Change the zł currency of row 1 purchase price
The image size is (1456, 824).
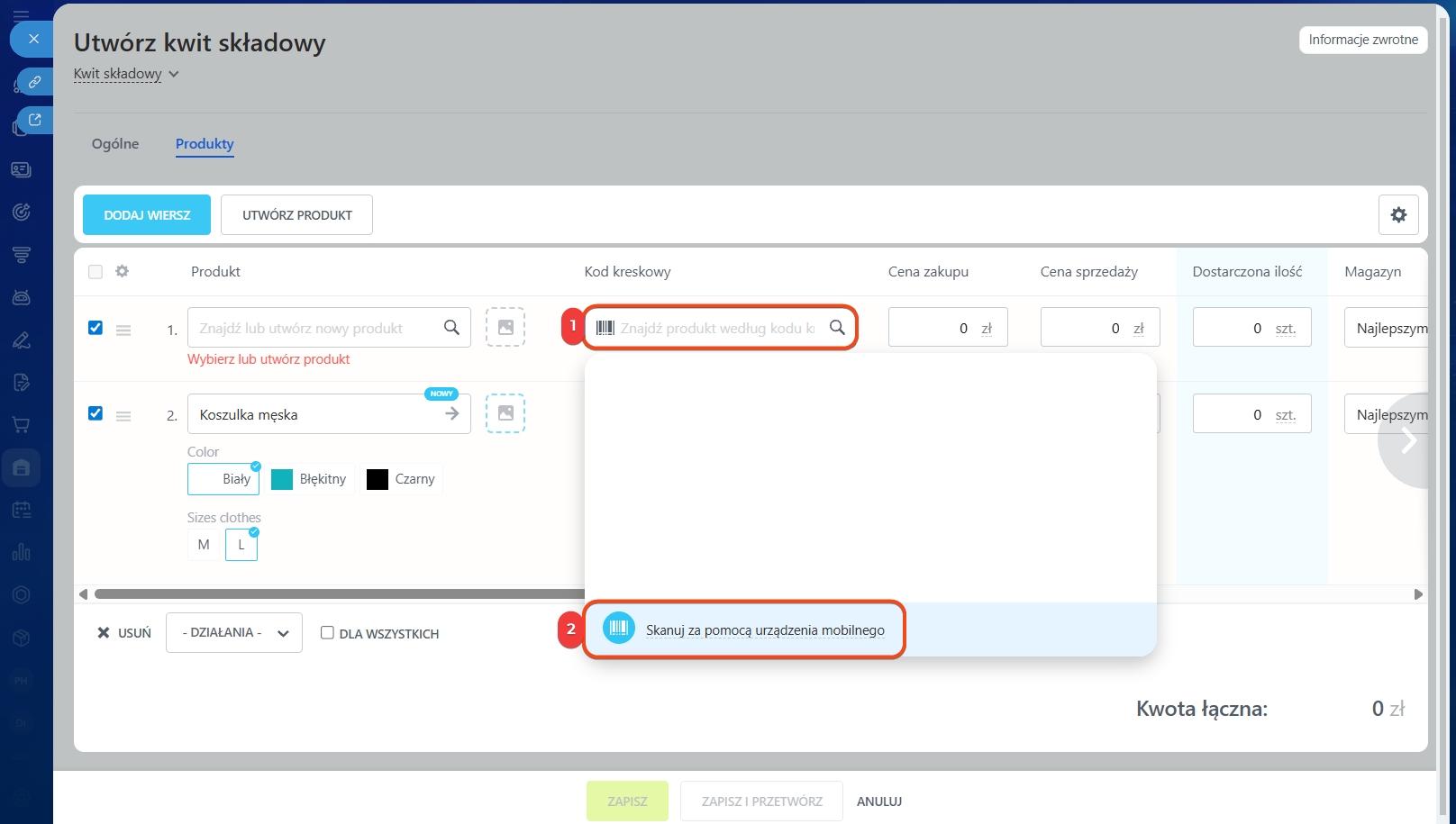click(x=987, y=329)
